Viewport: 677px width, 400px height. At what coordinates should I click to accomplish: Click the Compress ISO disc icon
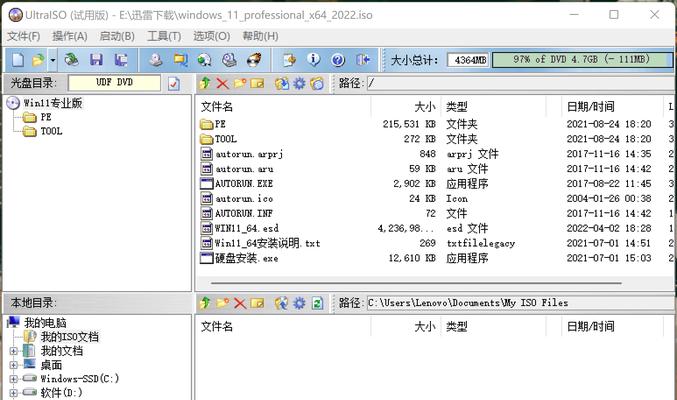point(204,60)
